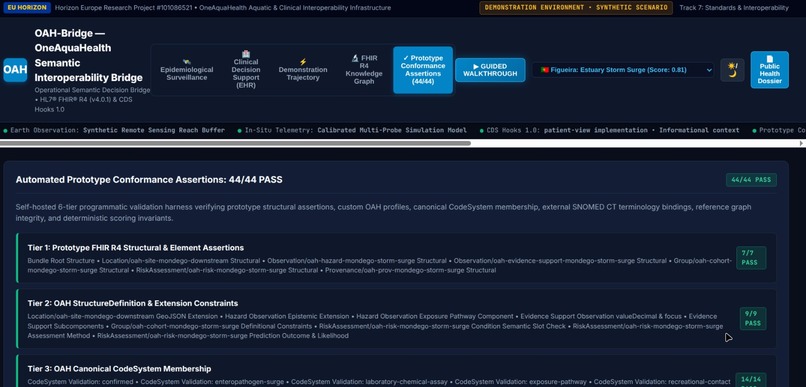Click the Demonstration Environment banner label

click(576, 8)
